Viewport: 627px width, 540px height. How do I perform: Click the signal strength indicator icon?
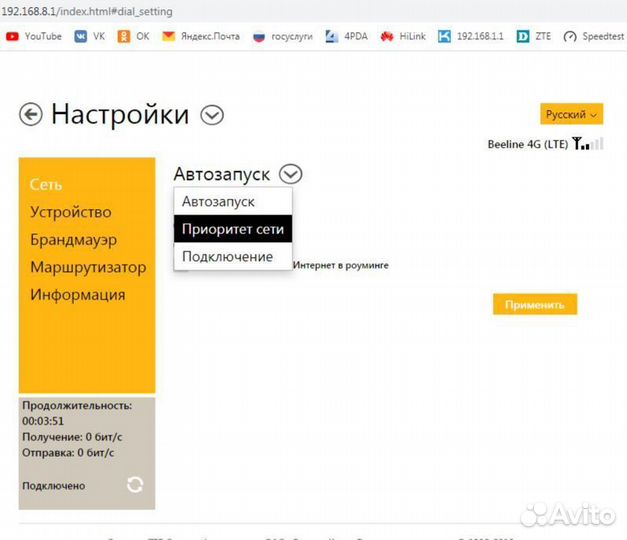pos(587,143)
